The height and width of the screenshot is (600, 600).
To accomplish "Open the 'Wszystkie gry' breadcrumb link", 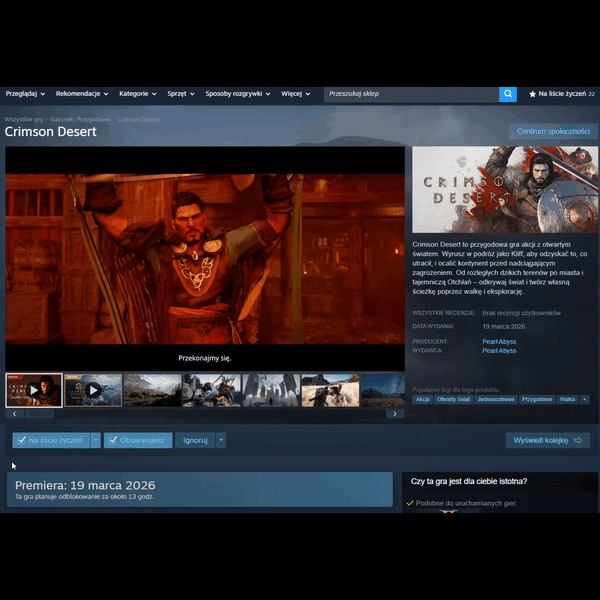I will click(24, 119).
